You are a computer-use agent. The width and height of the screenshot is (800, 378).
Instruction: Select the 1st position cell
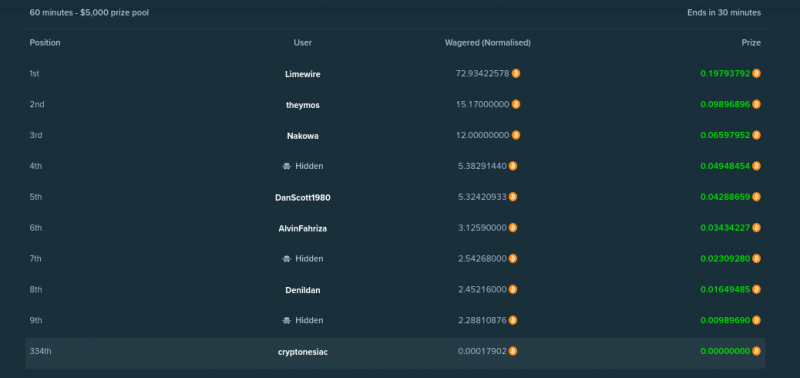pyautogui.click(x=34, y=73)
